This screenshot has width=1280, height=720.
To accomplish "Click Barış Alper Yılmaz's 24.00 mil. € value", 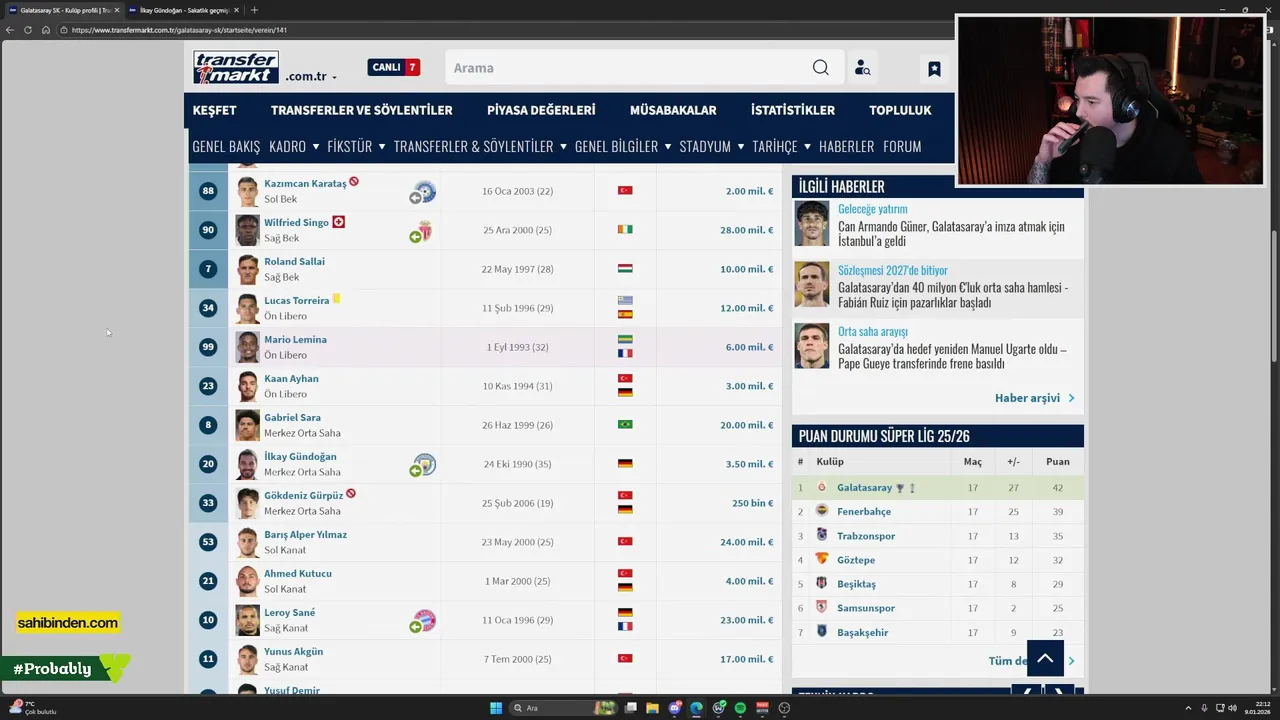I will click(x=747, y=542).
